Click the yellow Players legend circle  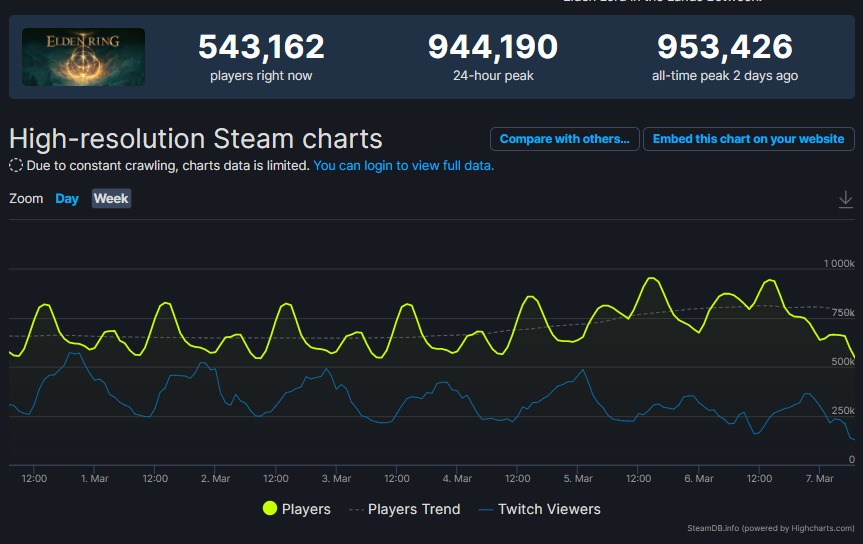(270, 508)
